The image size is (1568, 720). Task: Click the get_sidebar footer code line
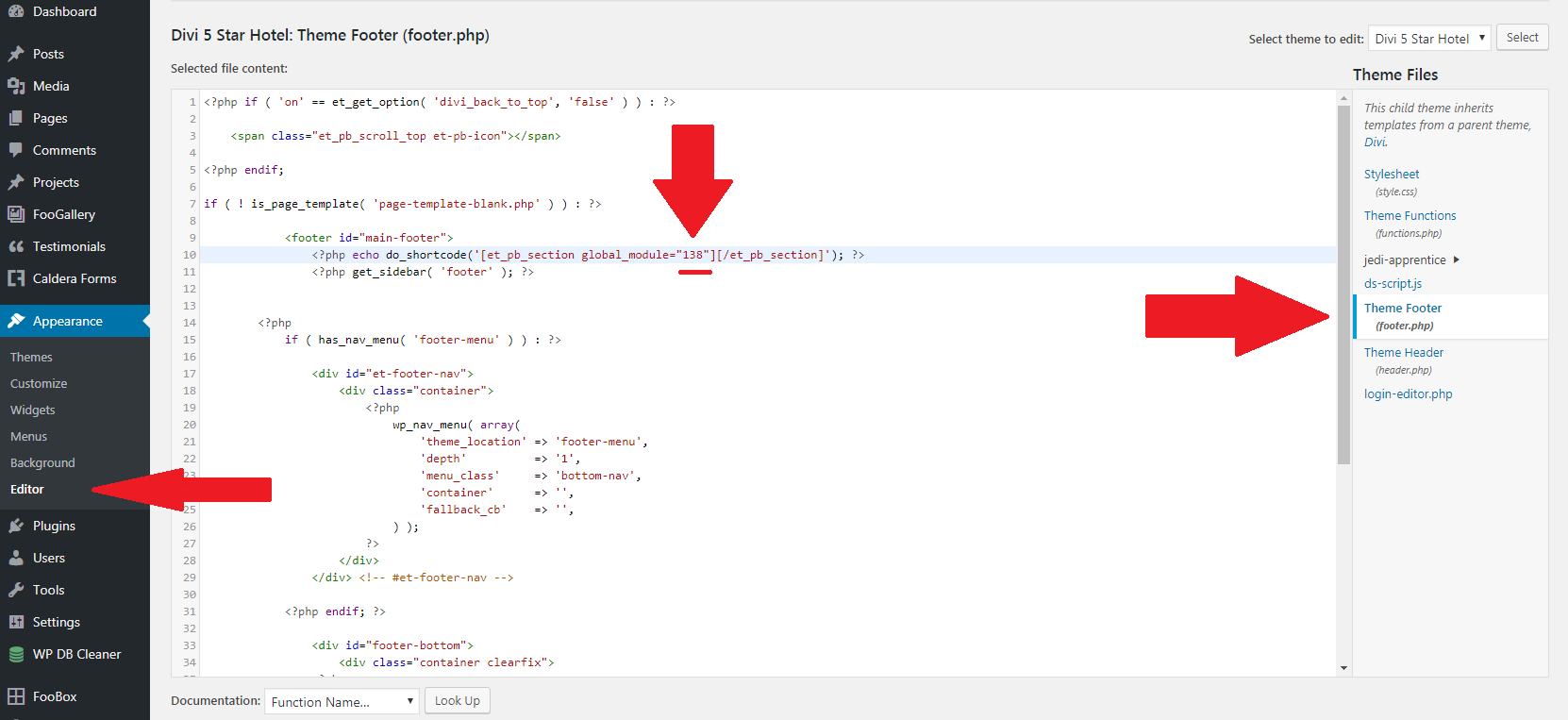[x=423, y=272]
